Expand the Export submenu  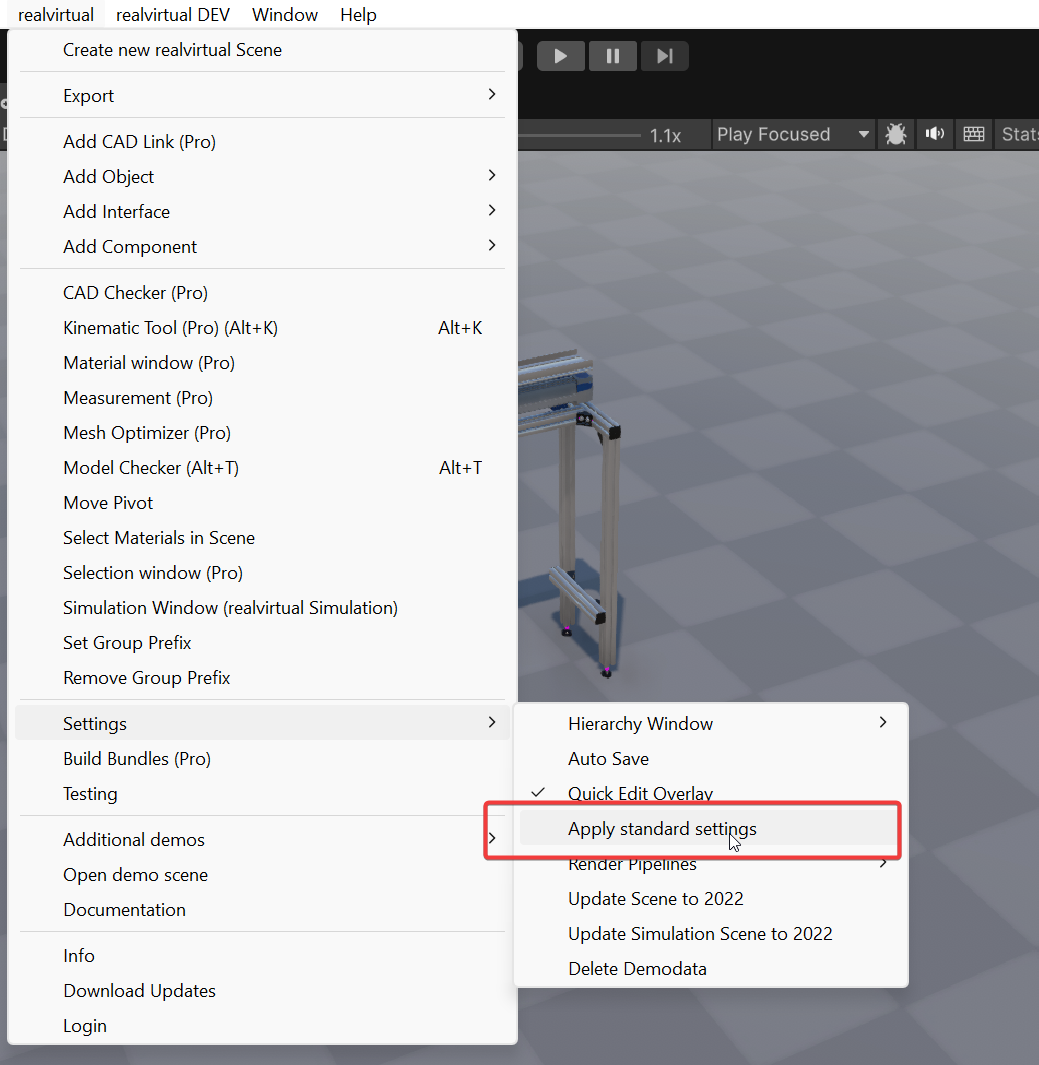coord(262,96)
